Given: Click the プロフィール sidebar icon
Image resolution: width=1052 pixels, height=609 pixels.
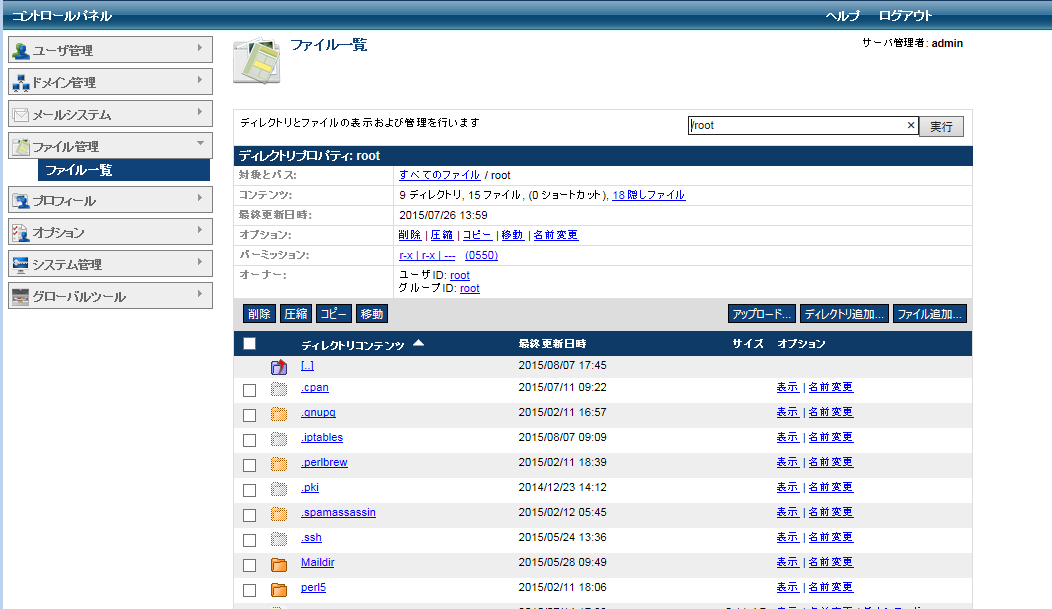Looking at the screenshot, I should tap(21, 201).
